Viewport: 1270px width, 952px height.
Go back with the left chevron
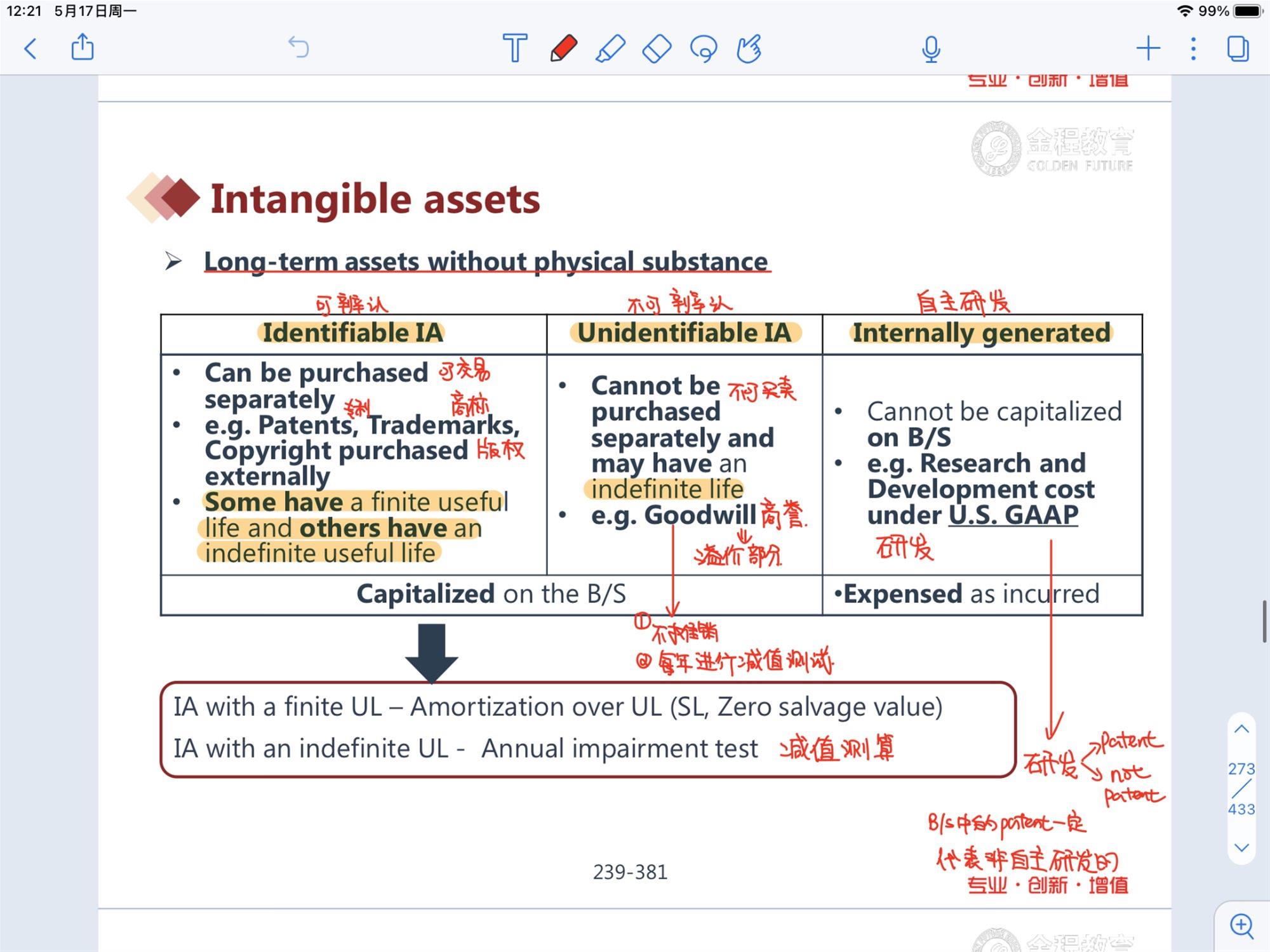pyautogui.click(x=30, y=48)
